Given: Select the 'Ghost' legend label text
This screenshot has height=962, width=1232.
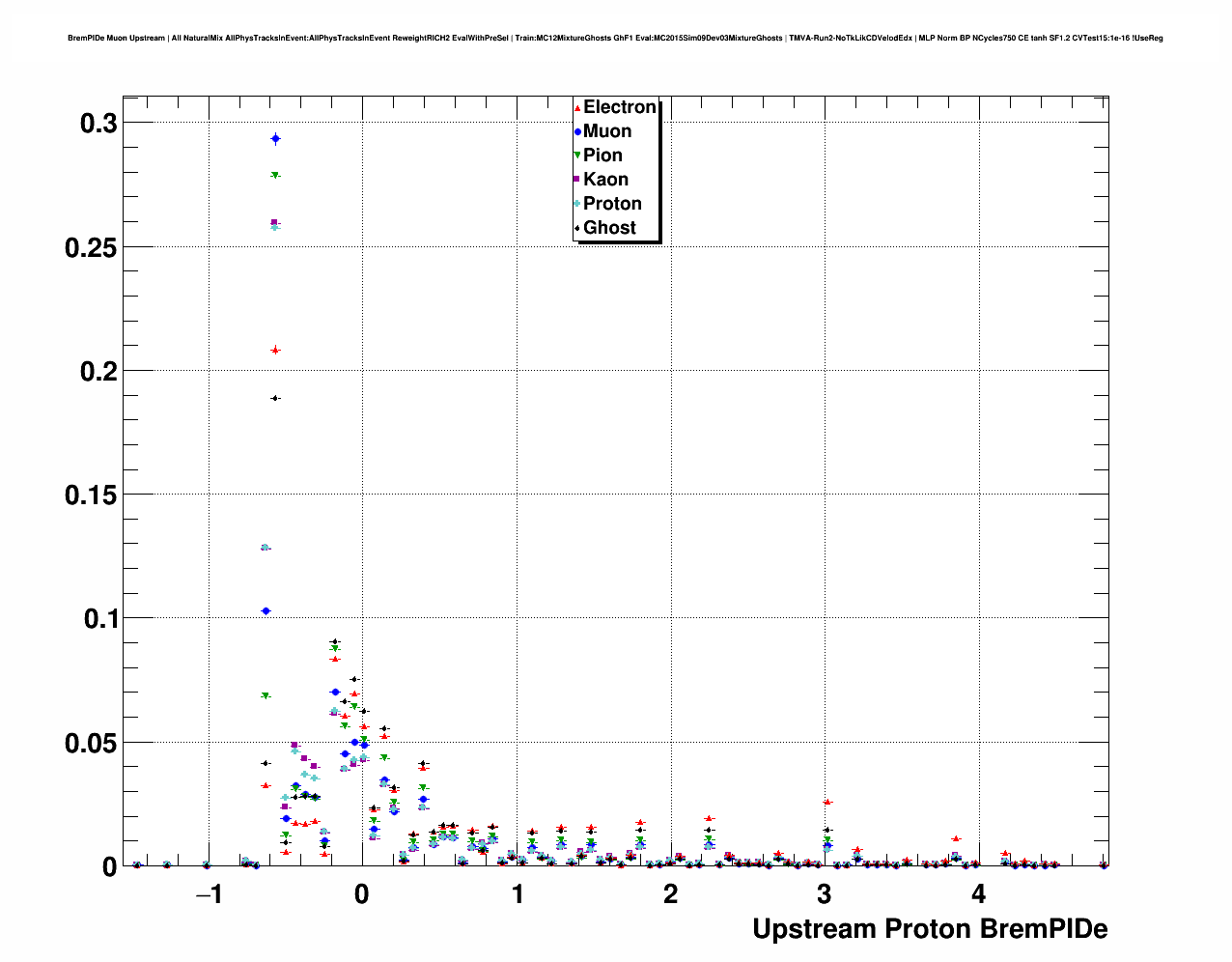Looking at the screenshot, I should coord(609,228).
